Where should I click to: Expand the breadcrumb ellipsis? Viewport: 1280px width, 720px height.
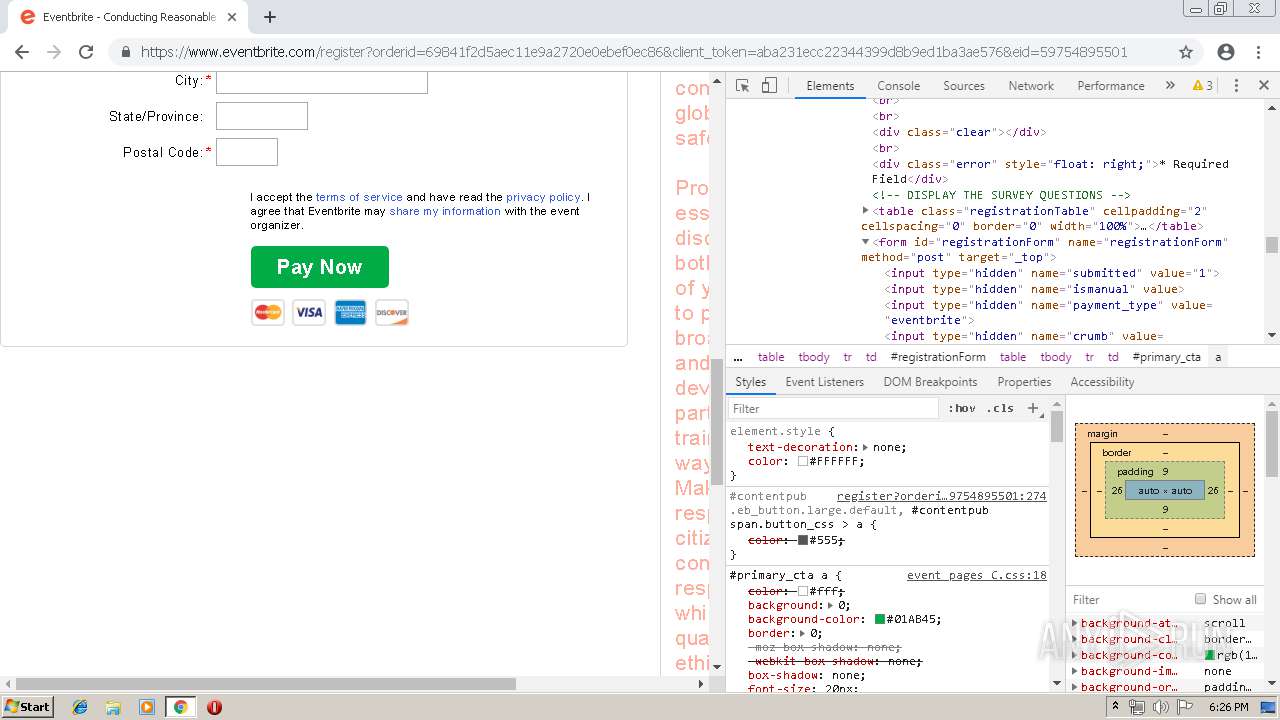click(x=738, y=357)
